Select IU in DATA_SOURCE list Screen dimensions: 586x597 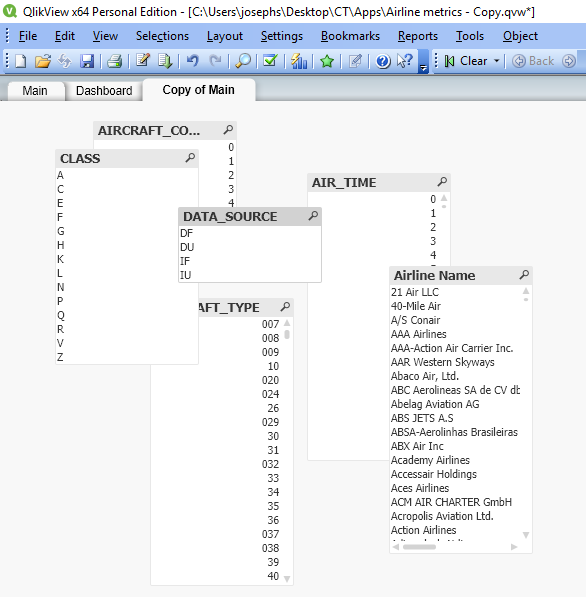coord(250,275)
